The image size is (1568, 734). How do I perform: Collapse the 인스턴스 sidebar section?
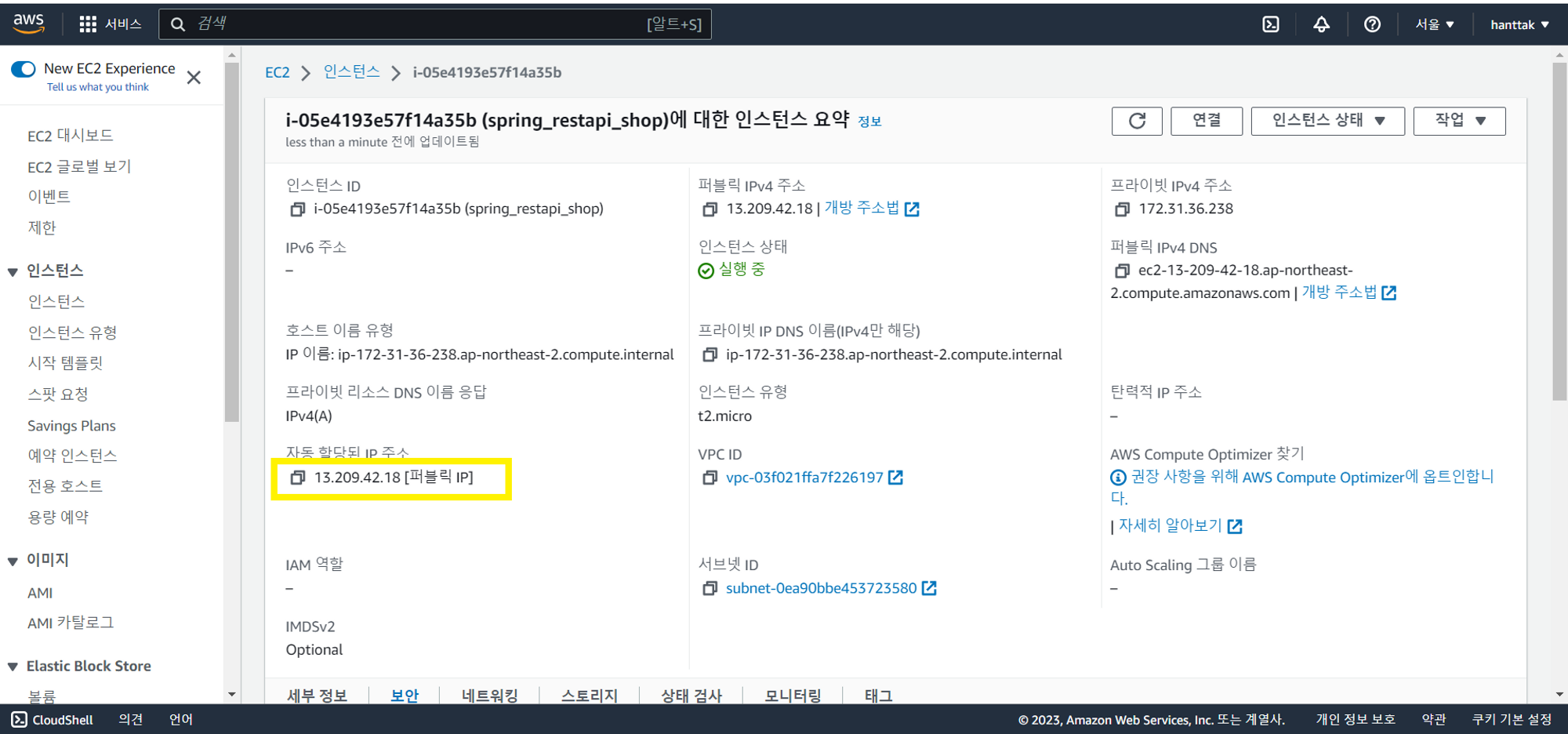point(13,271)
